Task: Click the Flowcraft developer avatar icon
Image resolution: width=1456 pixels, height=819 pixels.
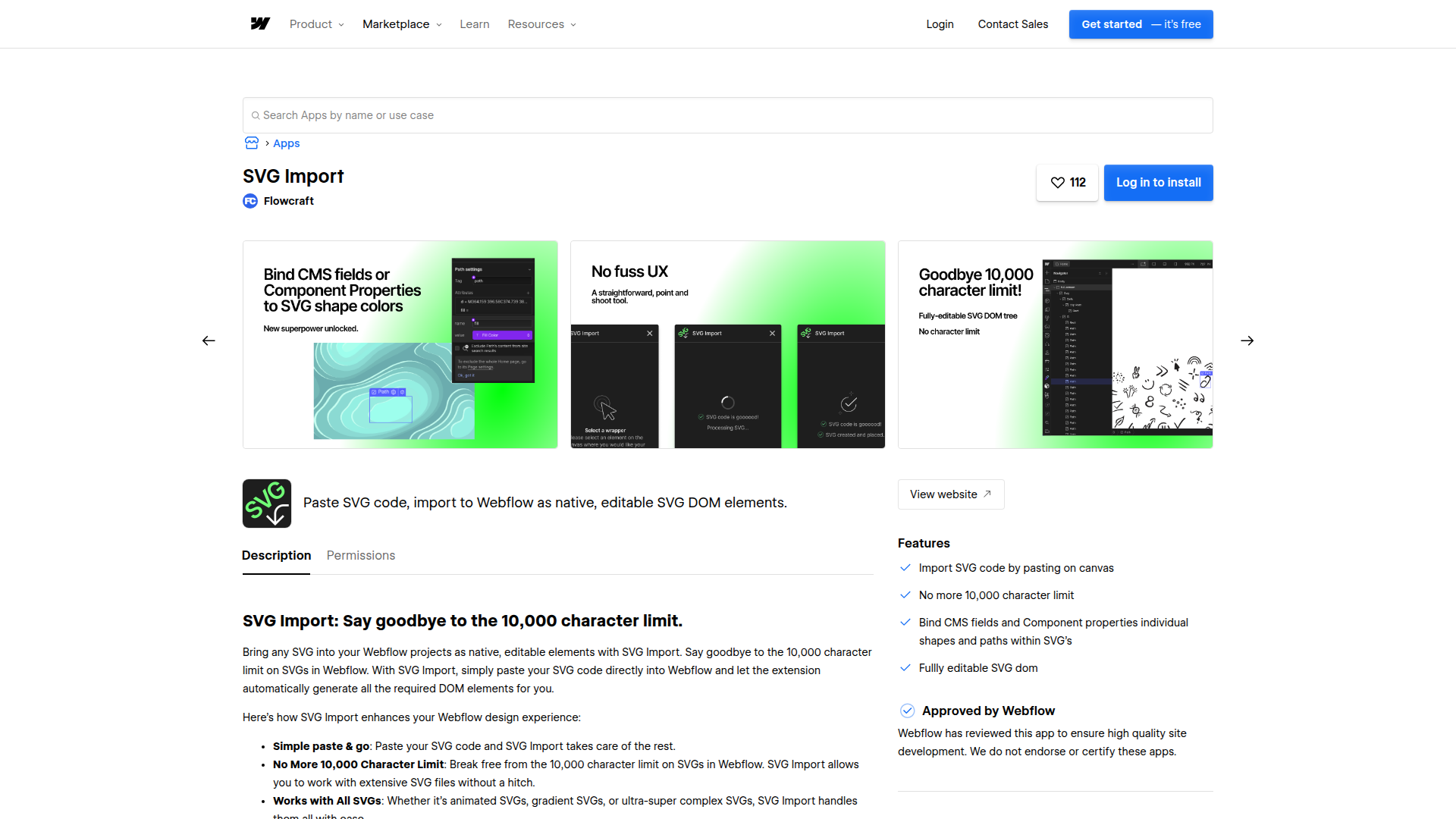Action: [250, 201]
